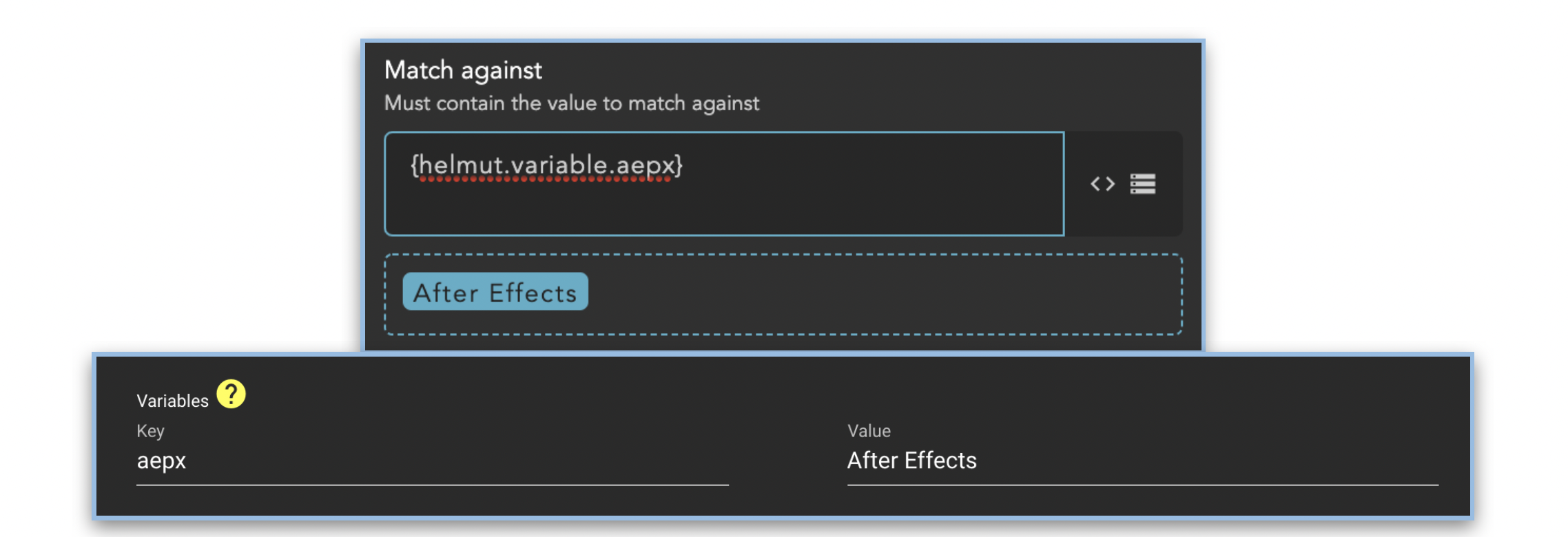The height and width of the screenshot is (537, 1568).
Task: Place cursor after the closing brace in input
Action: tap(685, 165)
